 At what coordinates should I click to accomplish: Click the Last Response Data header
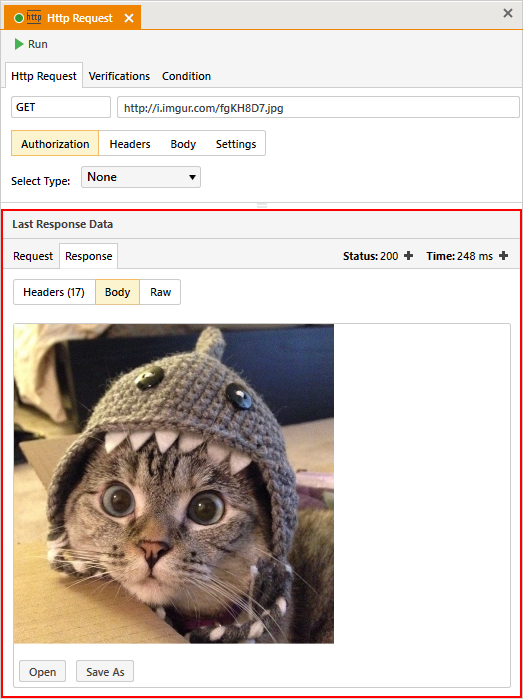pos(62,224)
